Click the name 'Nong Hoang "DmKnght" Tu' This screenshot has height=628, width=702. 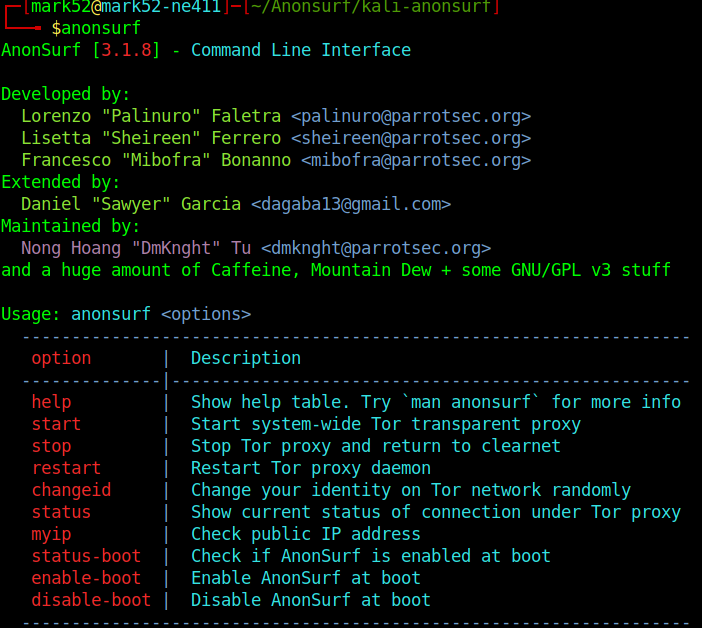136,248
